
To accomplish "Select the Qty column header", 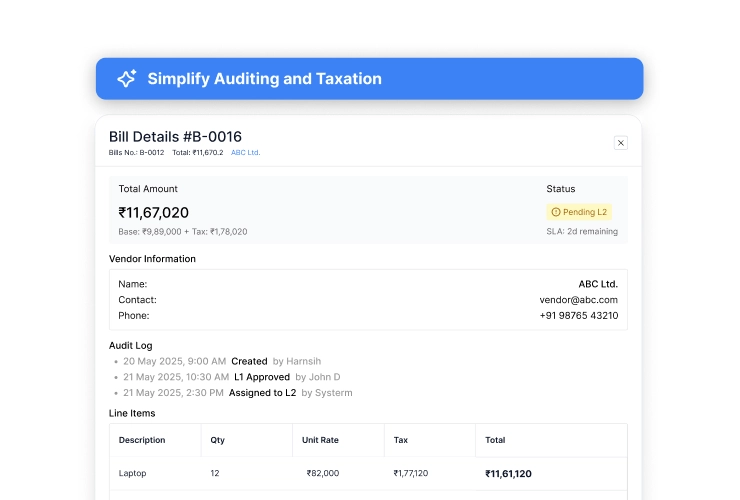I will pos(218,440).
